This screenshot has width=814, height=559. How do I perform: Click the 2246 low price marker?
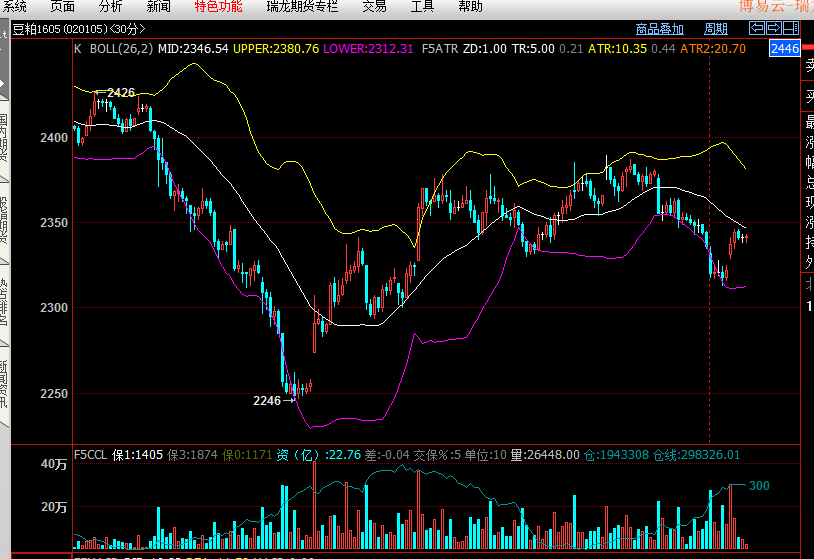pyautogui.click(x=267, y=400)
